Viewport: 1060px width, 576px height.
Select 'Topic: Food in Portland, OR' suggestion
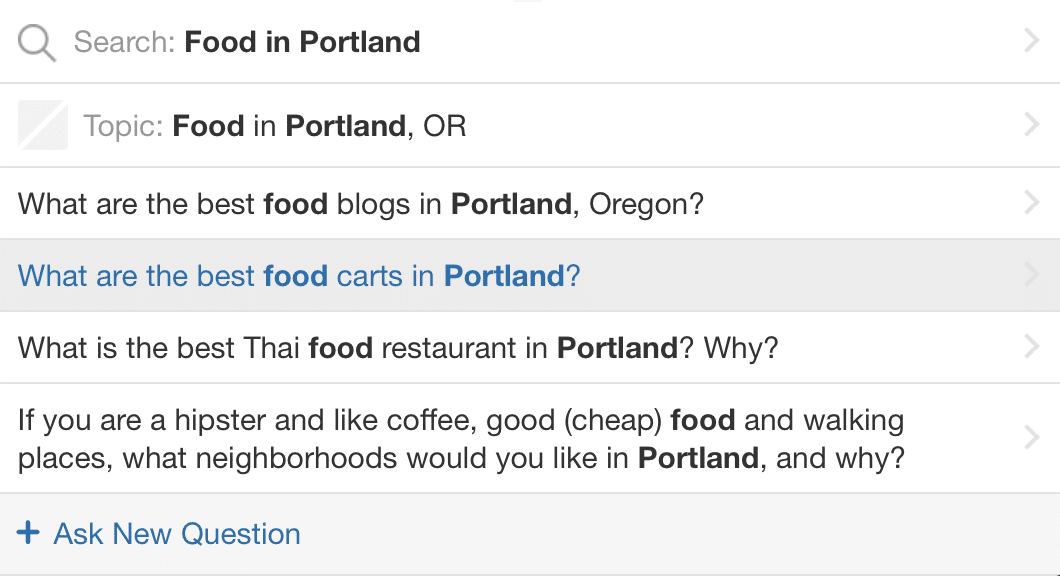tap(530, 125)
